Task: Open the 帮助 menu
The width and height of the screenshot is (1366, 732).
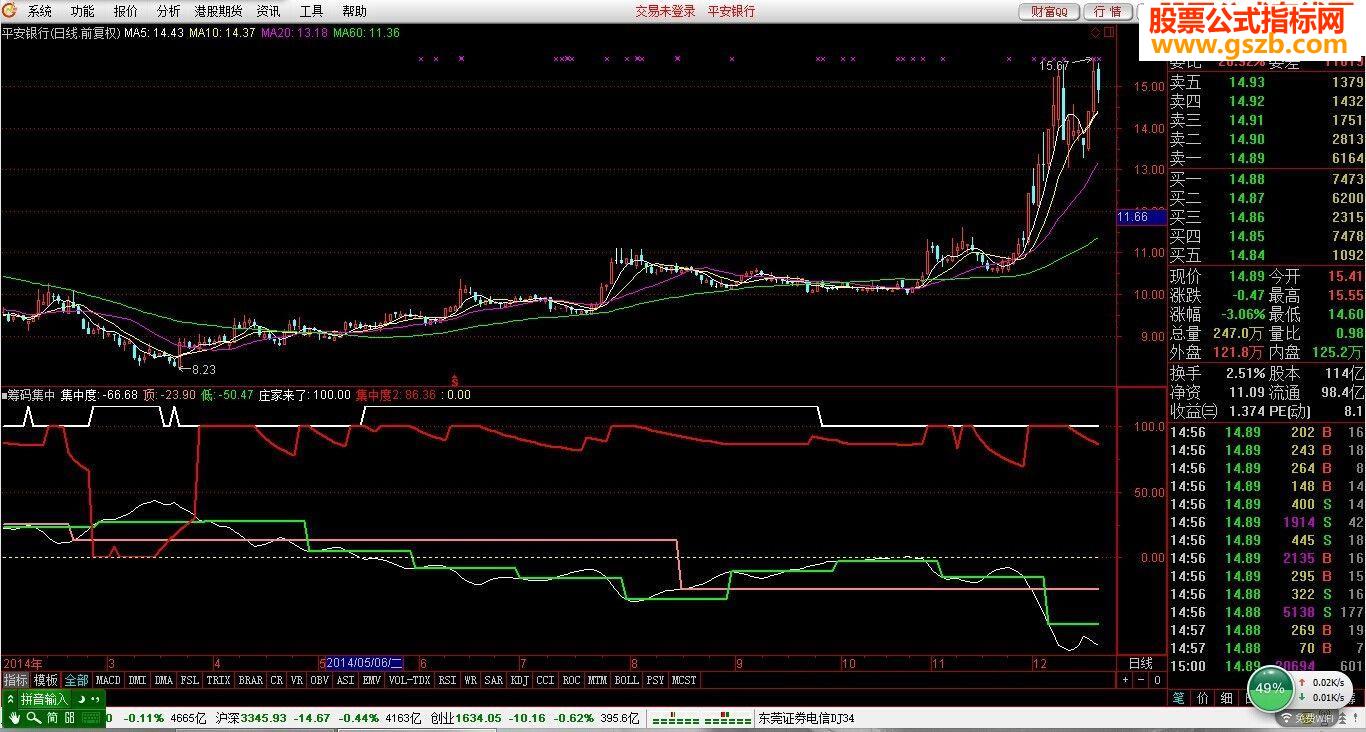Action: (x=354, y=11)
